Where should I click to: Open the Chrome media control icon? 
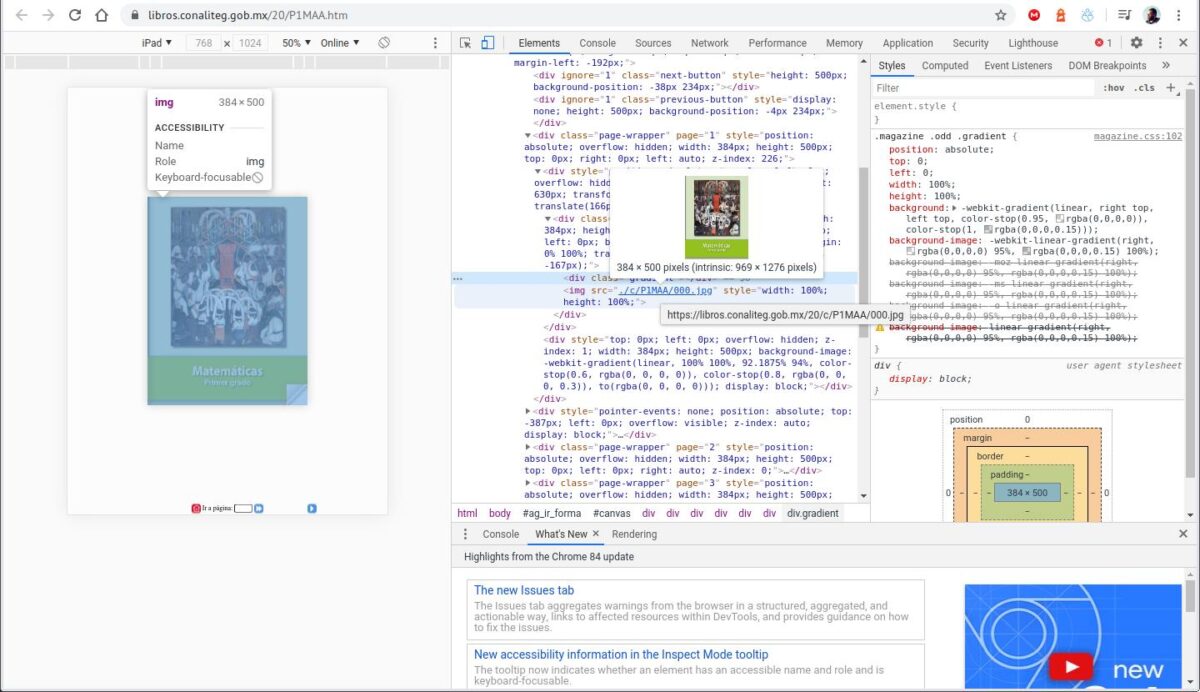click(1124, 15)
